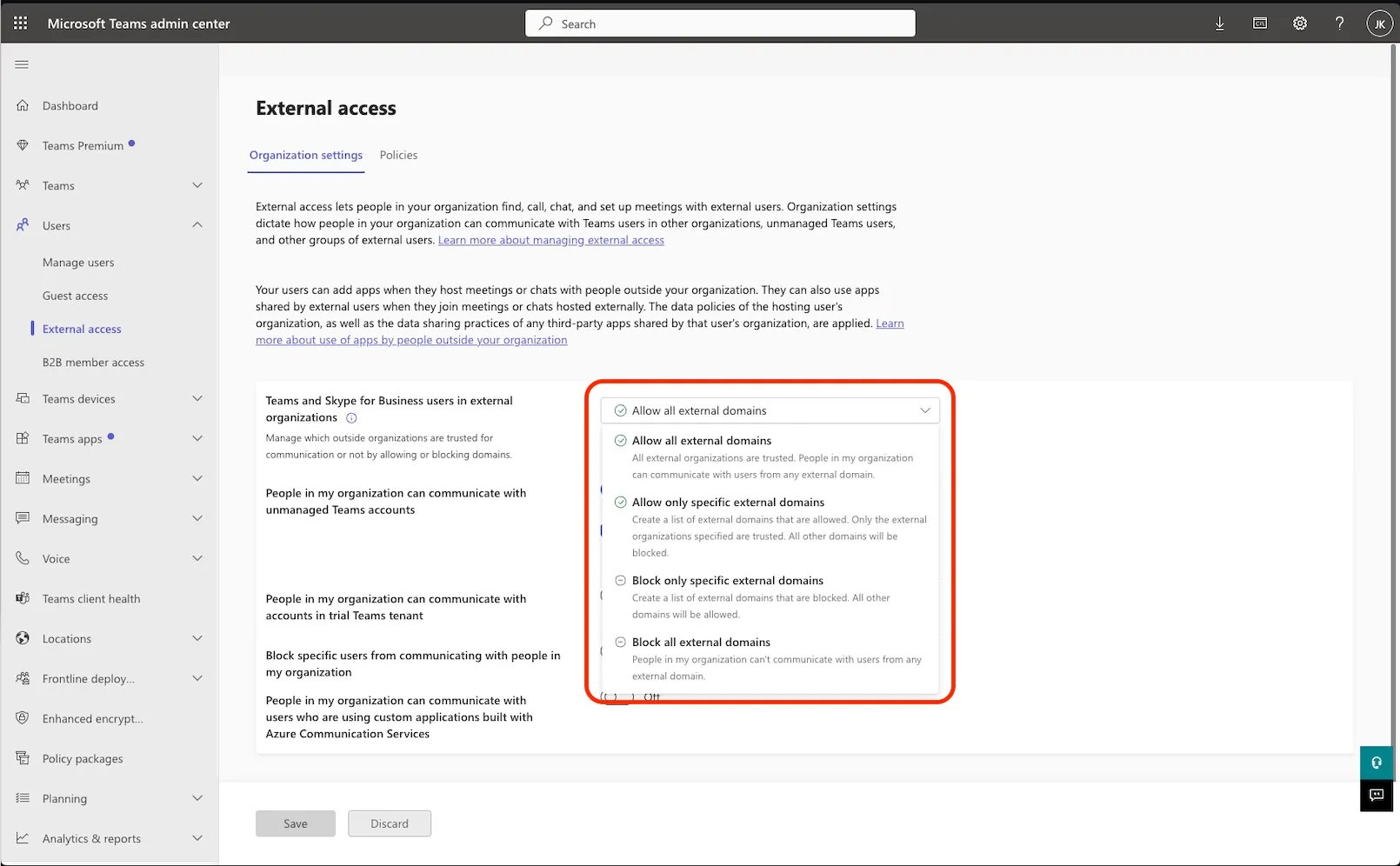Select the Allow all external domains option
This screenshot has height=866, width=1400.
(x=770, y=457)
